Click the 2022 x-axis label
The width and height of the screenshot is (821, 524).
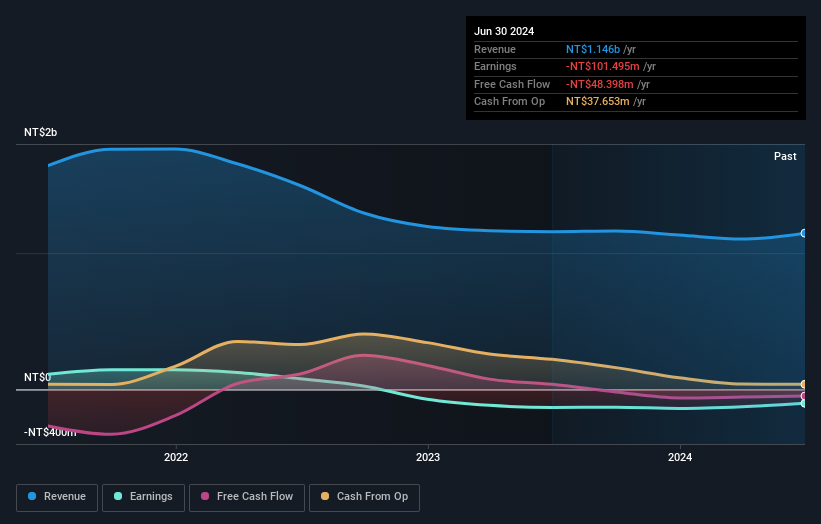coord(176,457)
